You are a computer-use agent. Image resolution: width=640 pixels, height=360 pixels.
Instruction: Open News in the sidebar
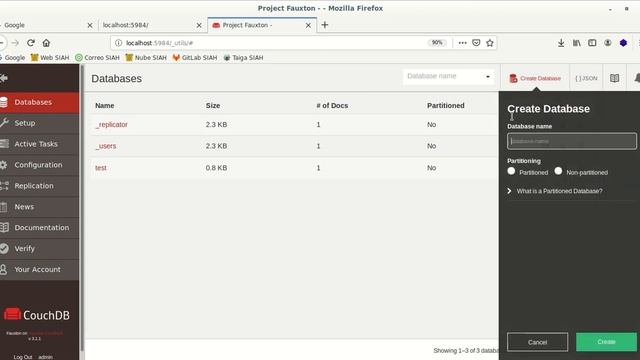click(40, 207)
